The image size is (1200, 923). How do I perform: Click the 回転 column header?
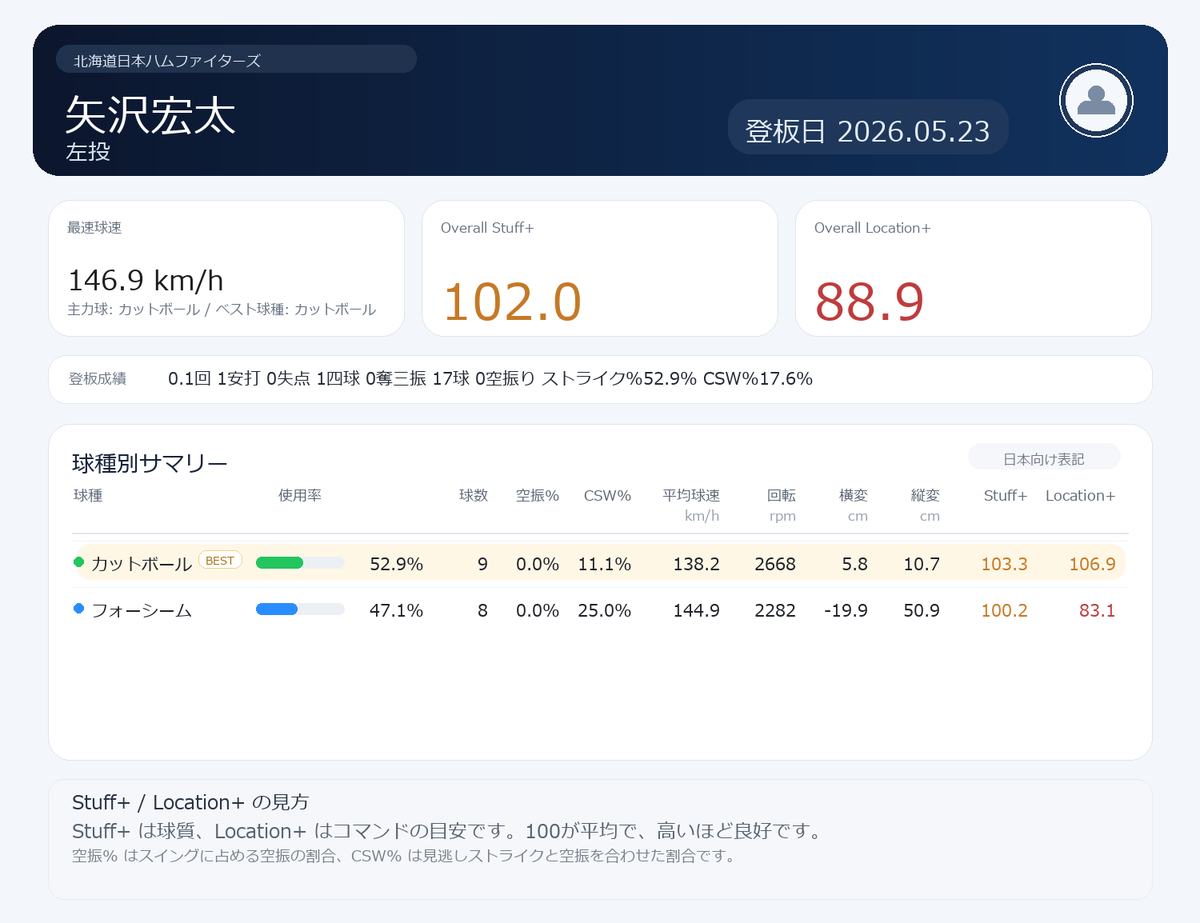point(781,496)
